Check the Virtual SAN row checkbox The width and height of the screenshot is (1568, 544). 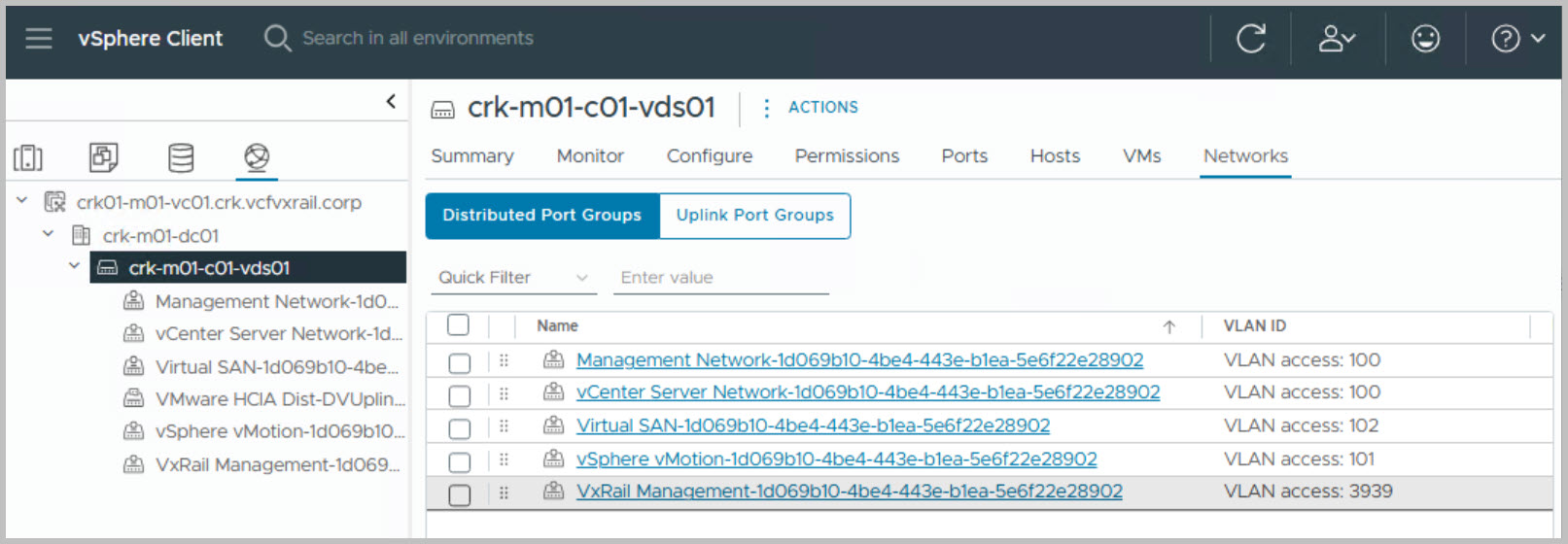(459, 428)
